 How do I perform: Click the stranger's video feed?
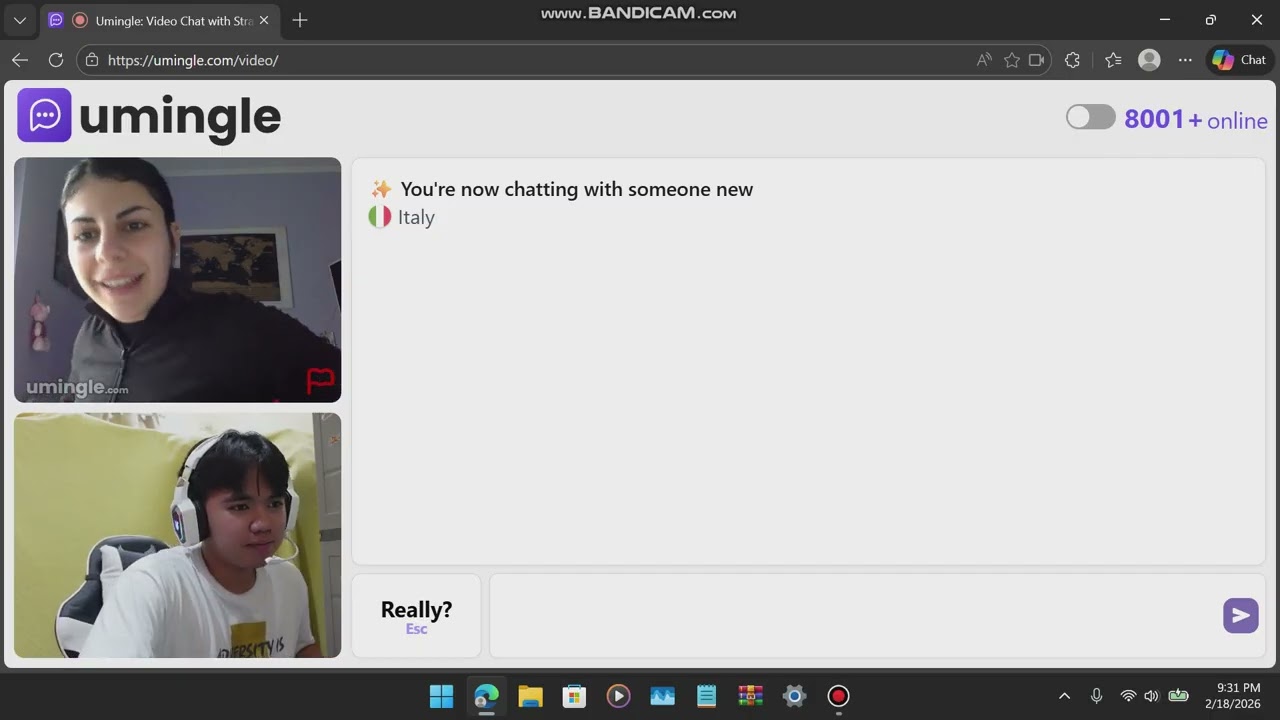click(177, 280)
